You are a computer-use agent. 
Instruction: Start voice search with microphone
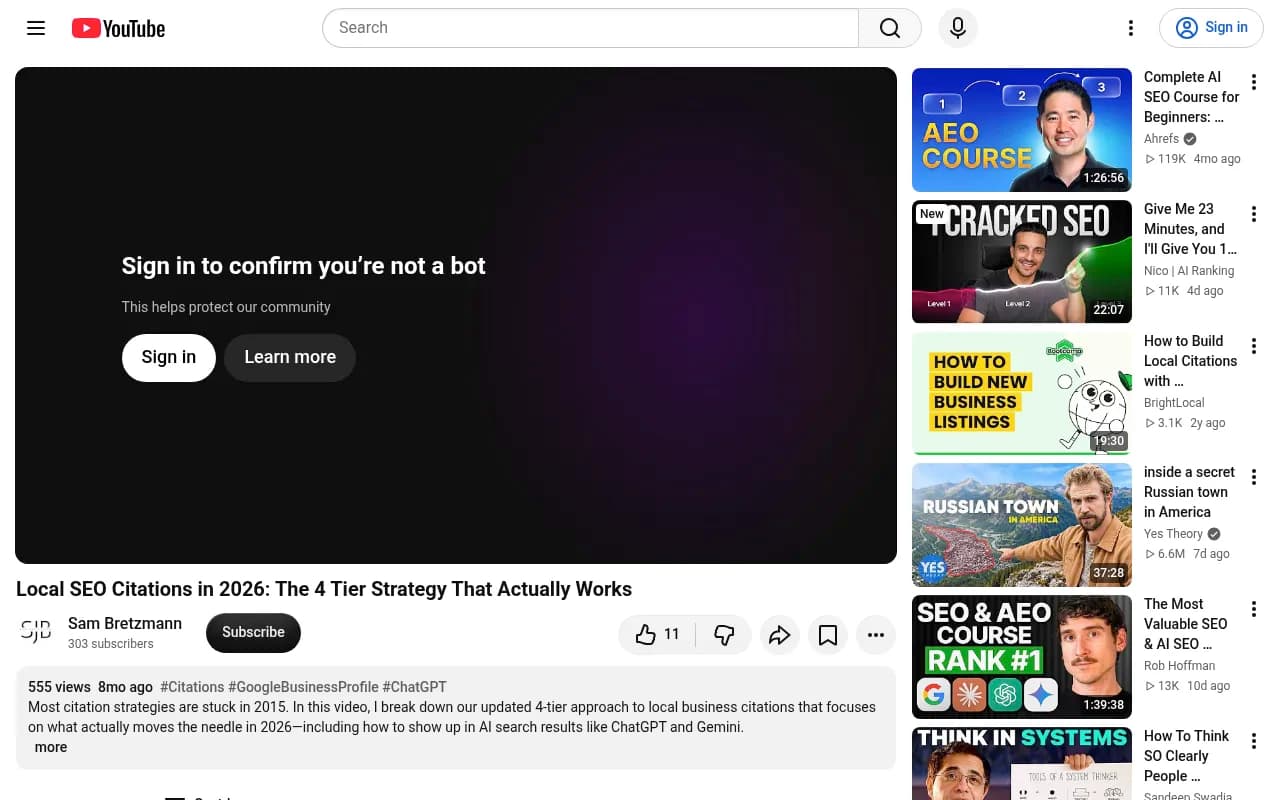[958, 28]
